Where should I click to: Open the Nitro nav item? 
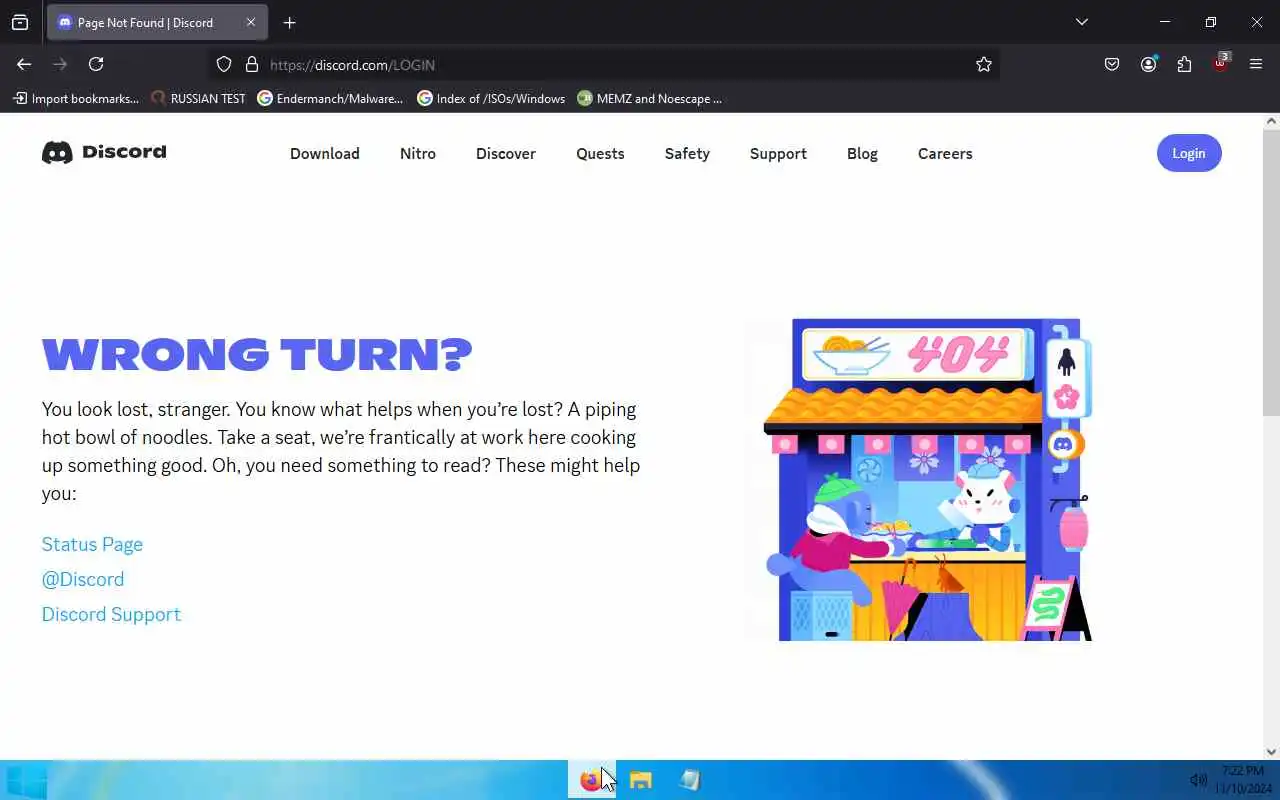pos(418,153)
